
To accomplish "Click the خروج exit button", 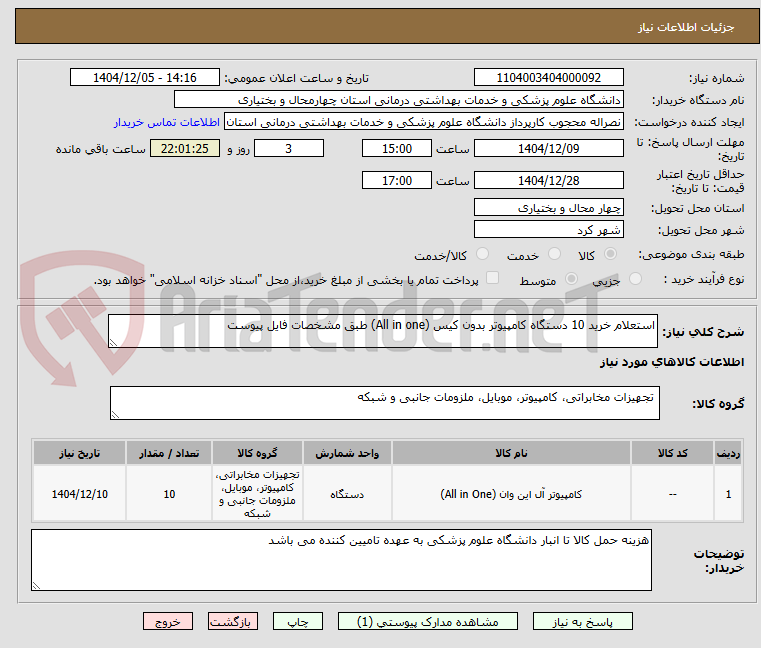I will [167, 622].
